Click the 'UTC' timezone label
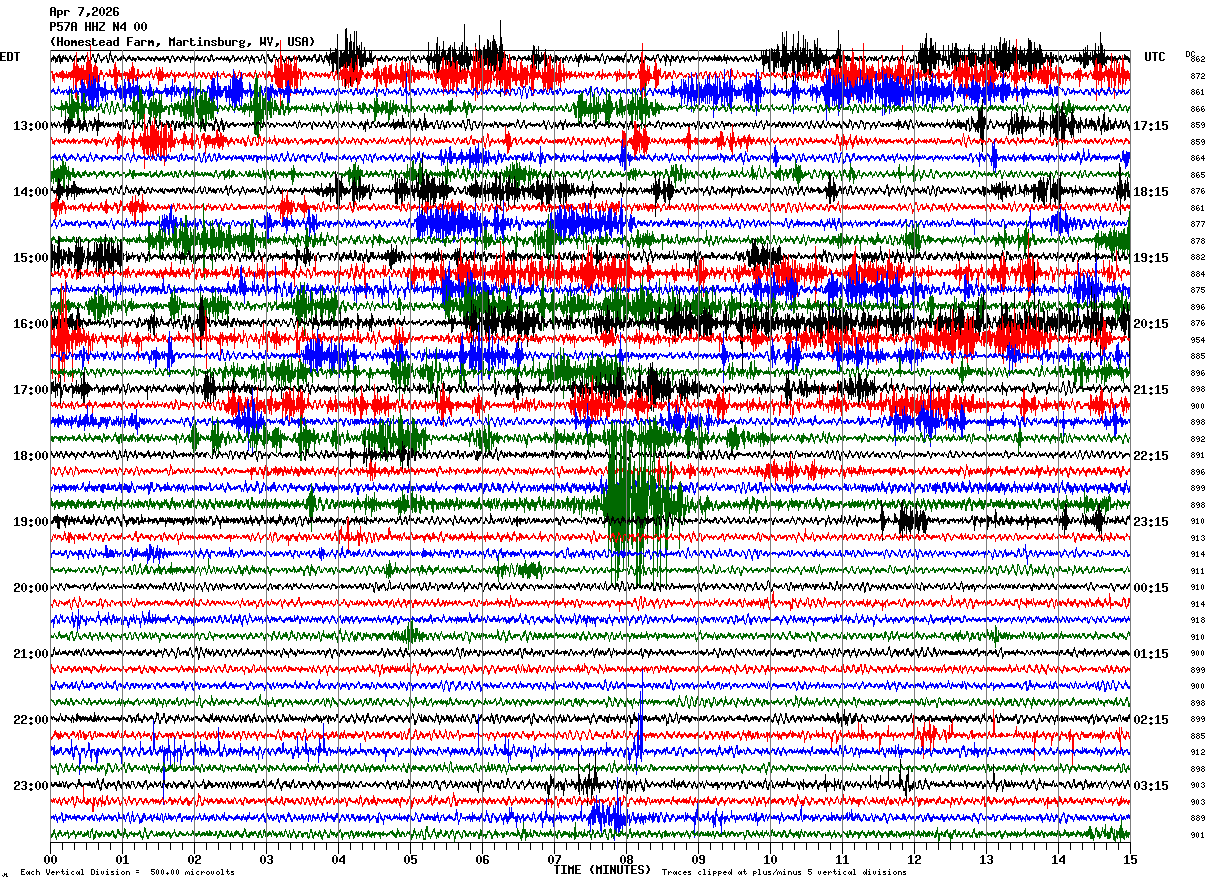1210x886 pixels. click(1155, 57)
